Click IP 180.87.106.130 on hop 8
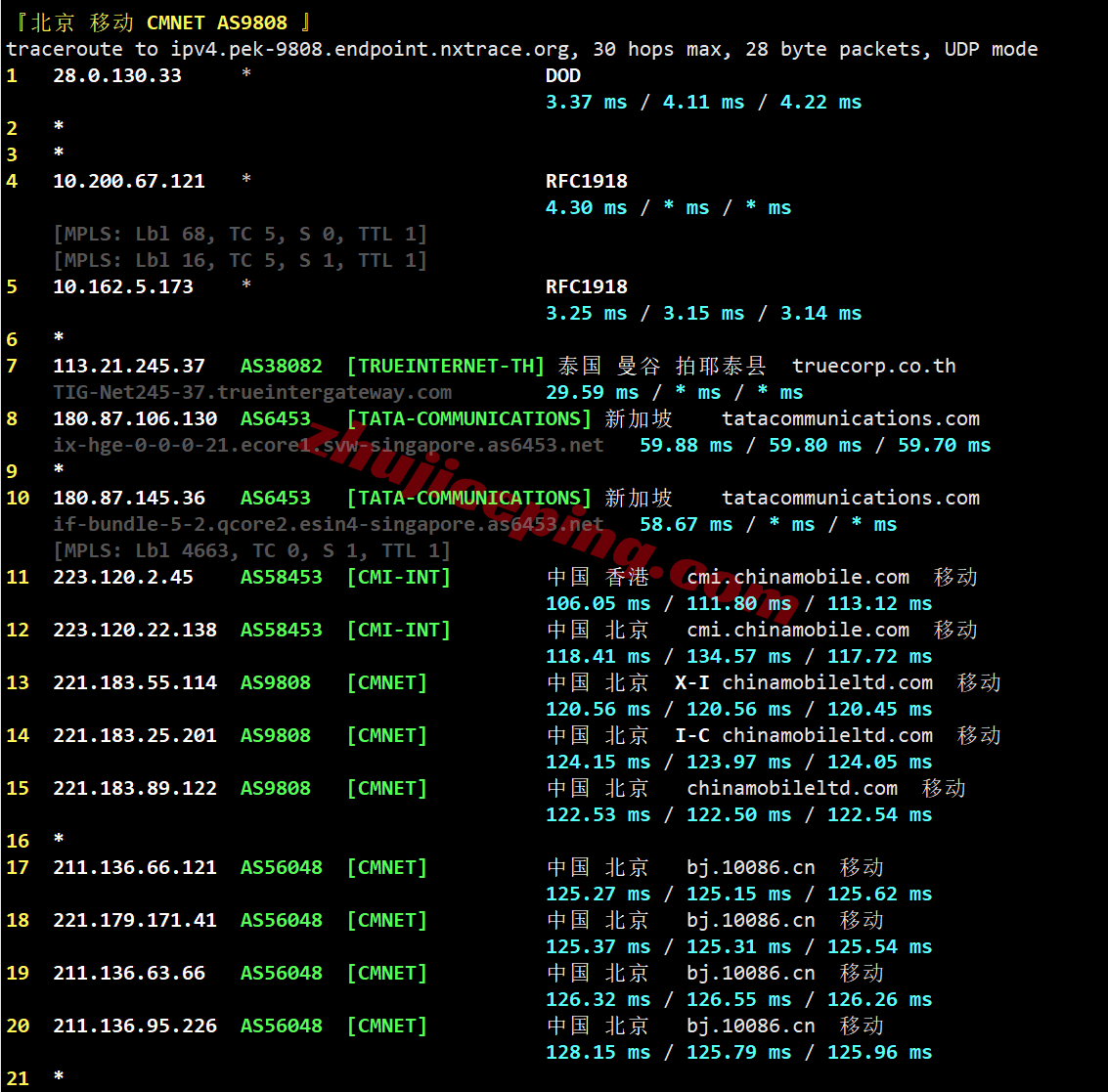 click(135, 418)
